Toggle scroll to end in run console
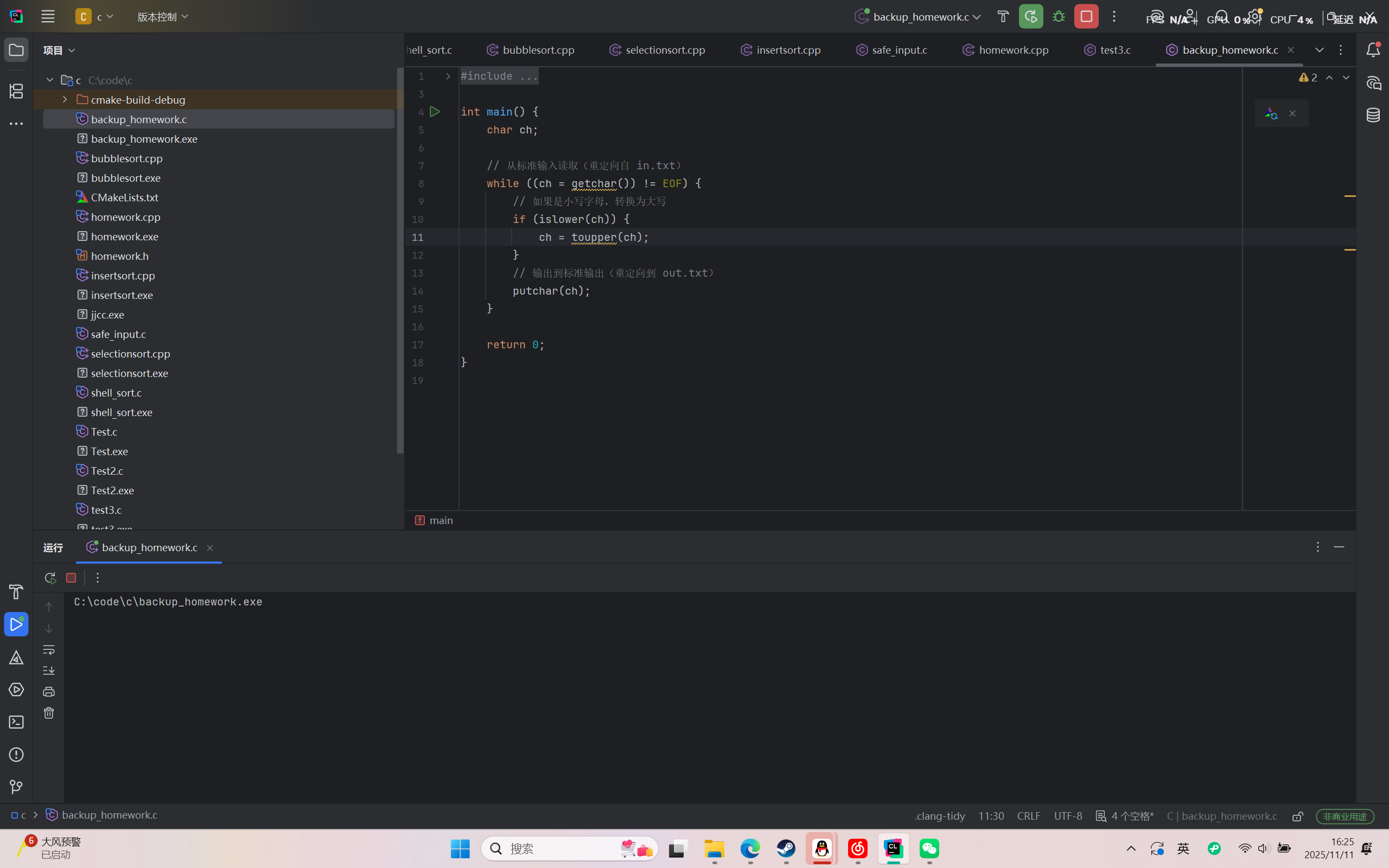This screenshot has height=868, width=1389. click(x=49, y=671)
